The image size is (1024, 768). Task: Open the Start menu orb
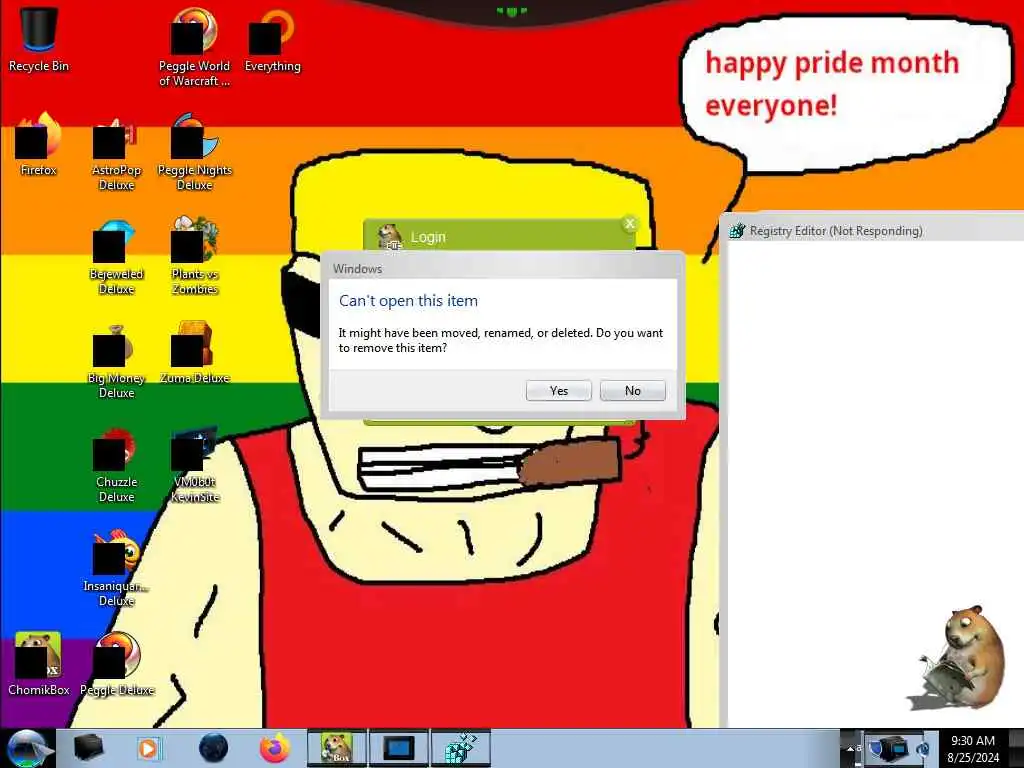[27, 748]
